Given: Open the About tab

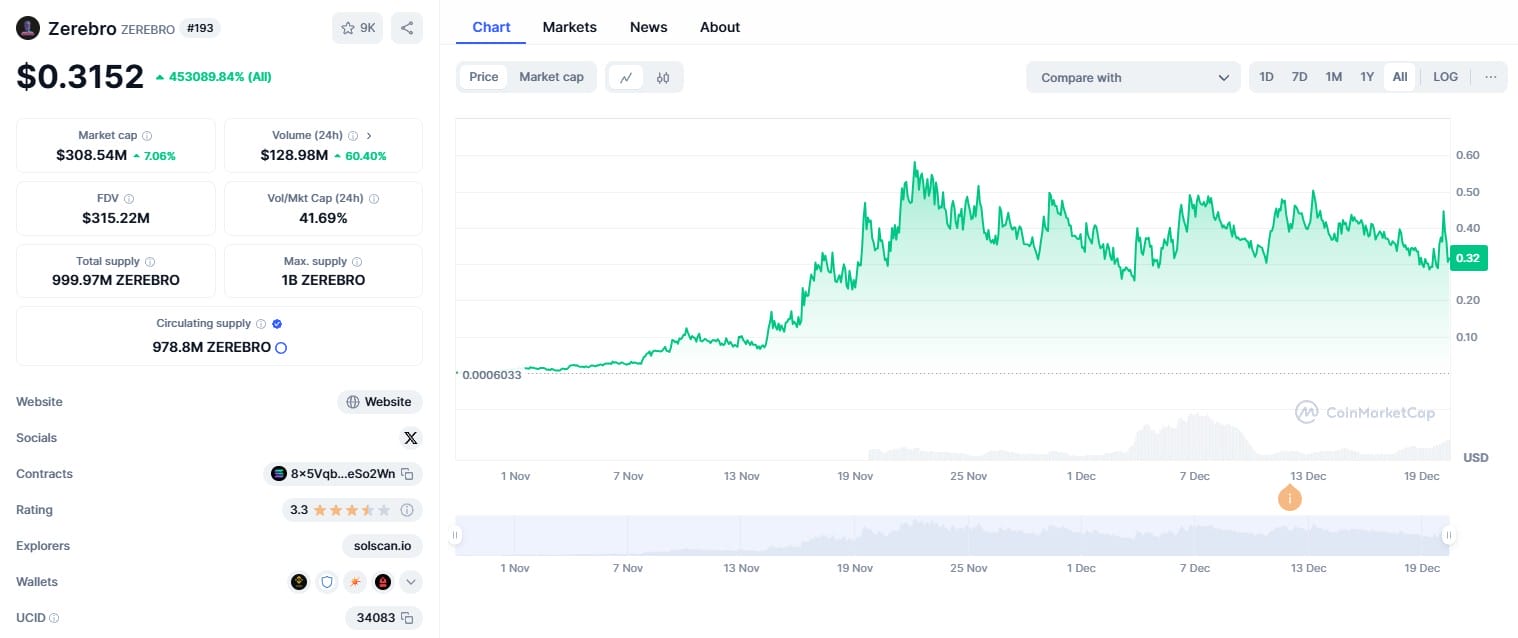Looking at the screenshot, I should point(720,27).
